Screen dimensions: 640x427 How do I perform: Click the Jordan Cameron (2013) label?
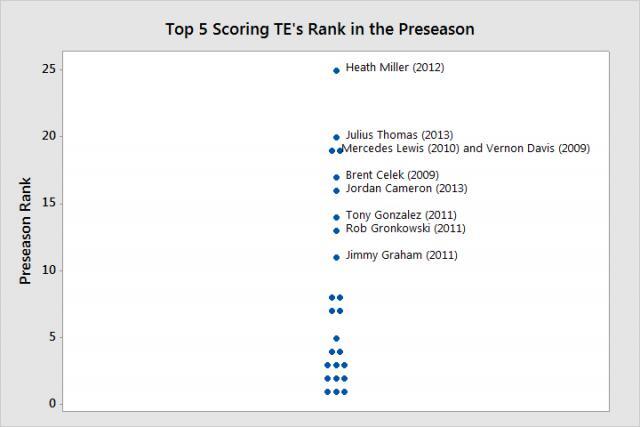(406, 188)
